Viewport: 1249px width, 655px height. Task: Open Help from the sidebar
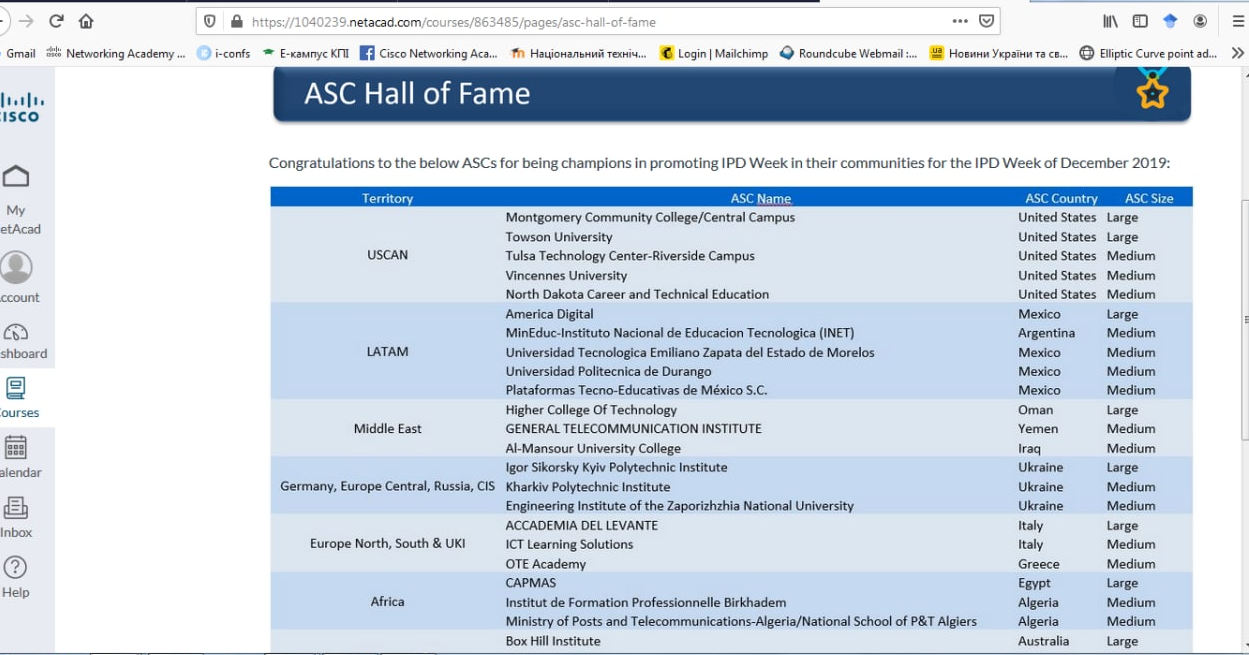(x=16, y=578)
